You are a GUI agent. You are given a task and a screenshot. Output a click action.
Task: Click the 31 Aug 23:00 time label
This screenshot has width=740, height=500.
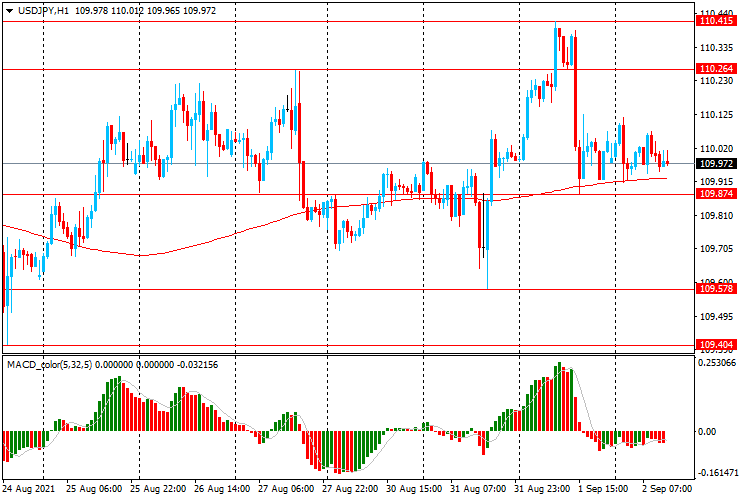pos(542,489)
